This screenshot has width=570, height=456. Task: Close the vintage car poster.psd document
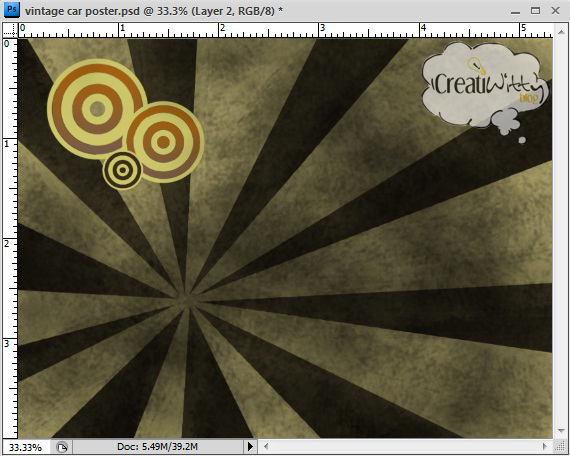pyautogui.click(x=555, y=11)
